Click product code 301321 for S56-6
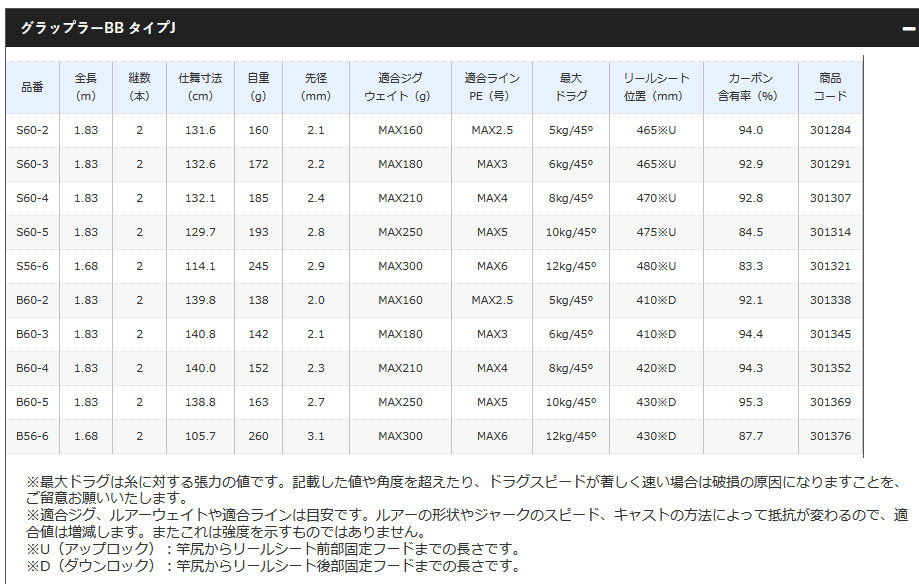The height and width of the screenshot is (584, 919). (x=830, y=266)
